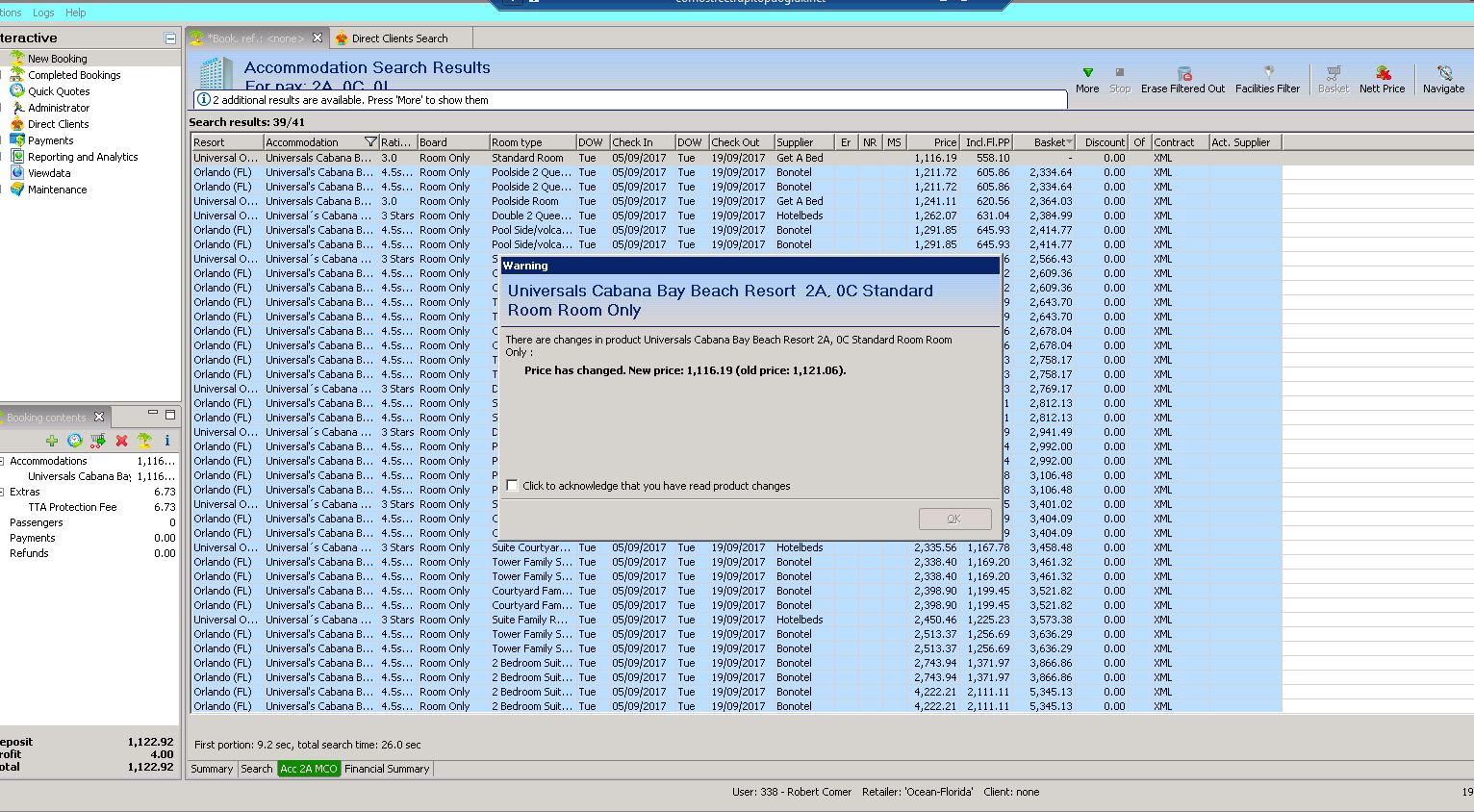Click the OK button in Warning dialog

[953, 519]
